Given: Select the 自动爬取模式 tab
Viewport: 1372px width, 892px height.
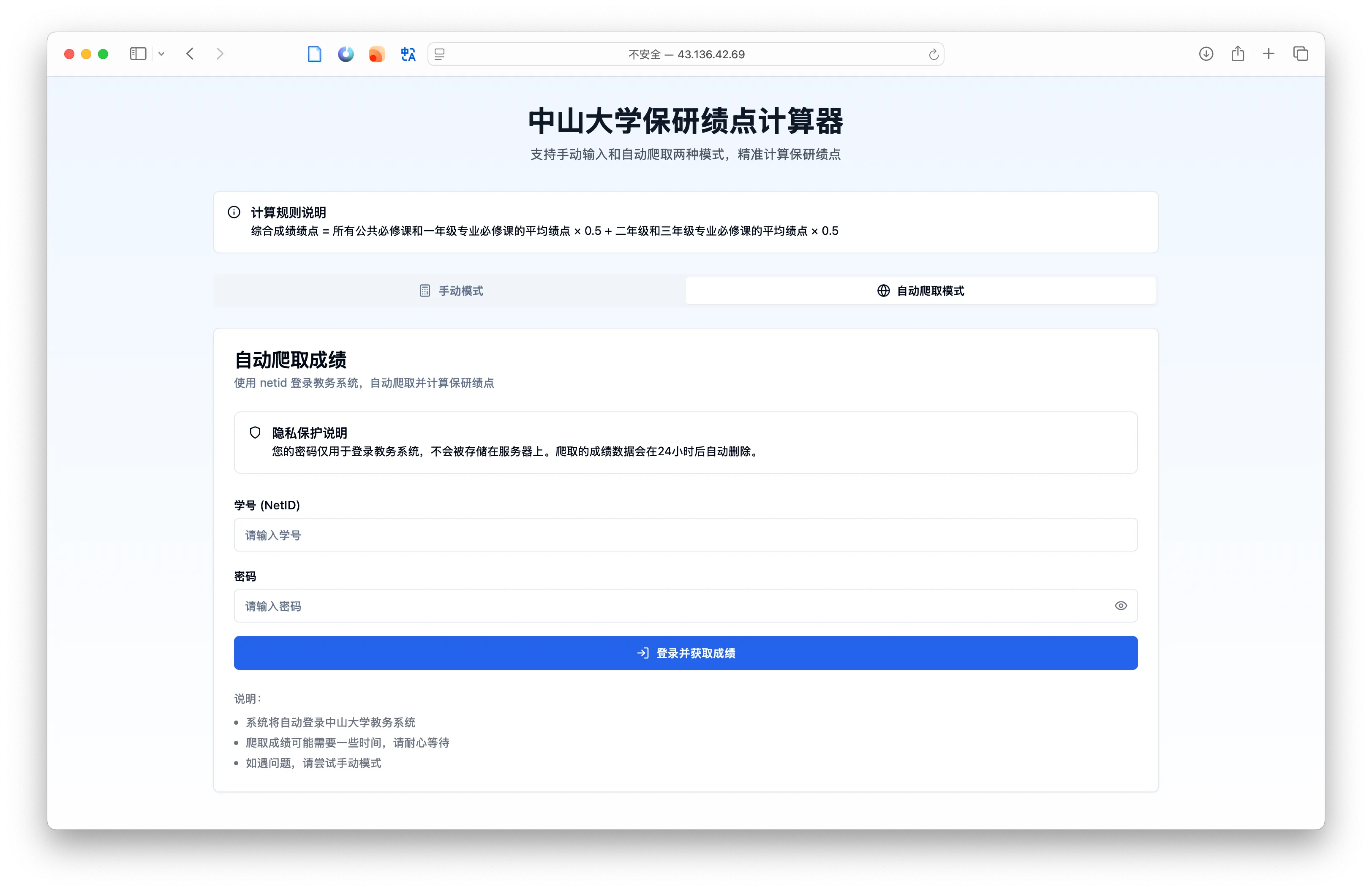Looking at the screenshot, I should [x=920, y=291].
